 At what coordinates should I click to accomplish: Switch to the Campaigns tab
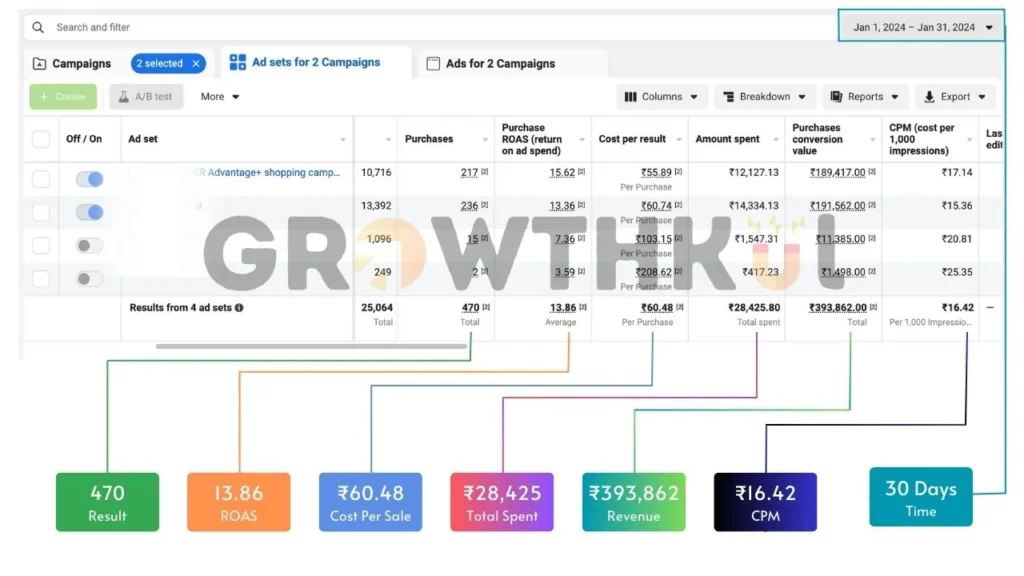[x=81, y=64]
